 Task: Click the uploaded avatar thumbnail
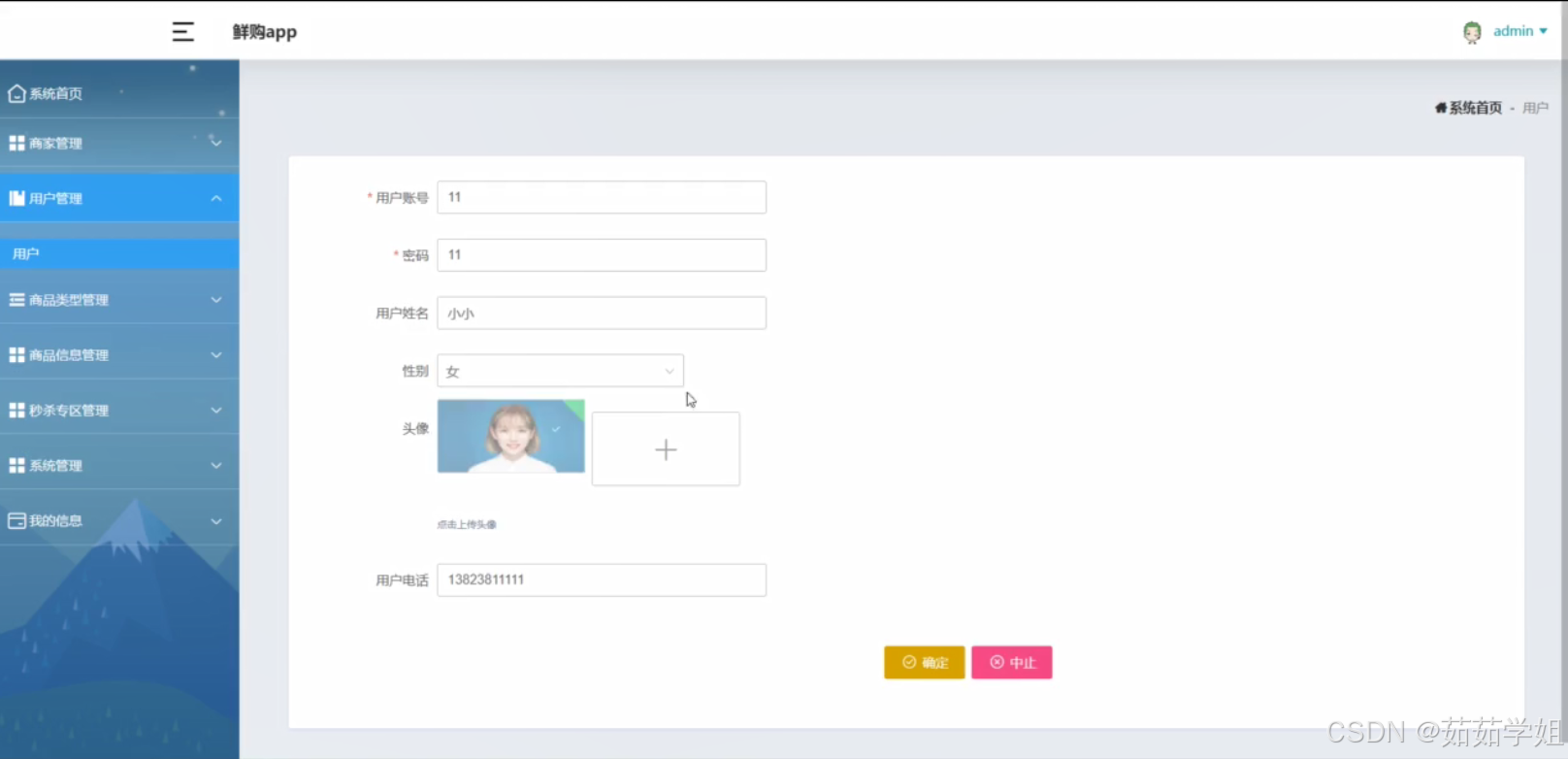[511, 437]
